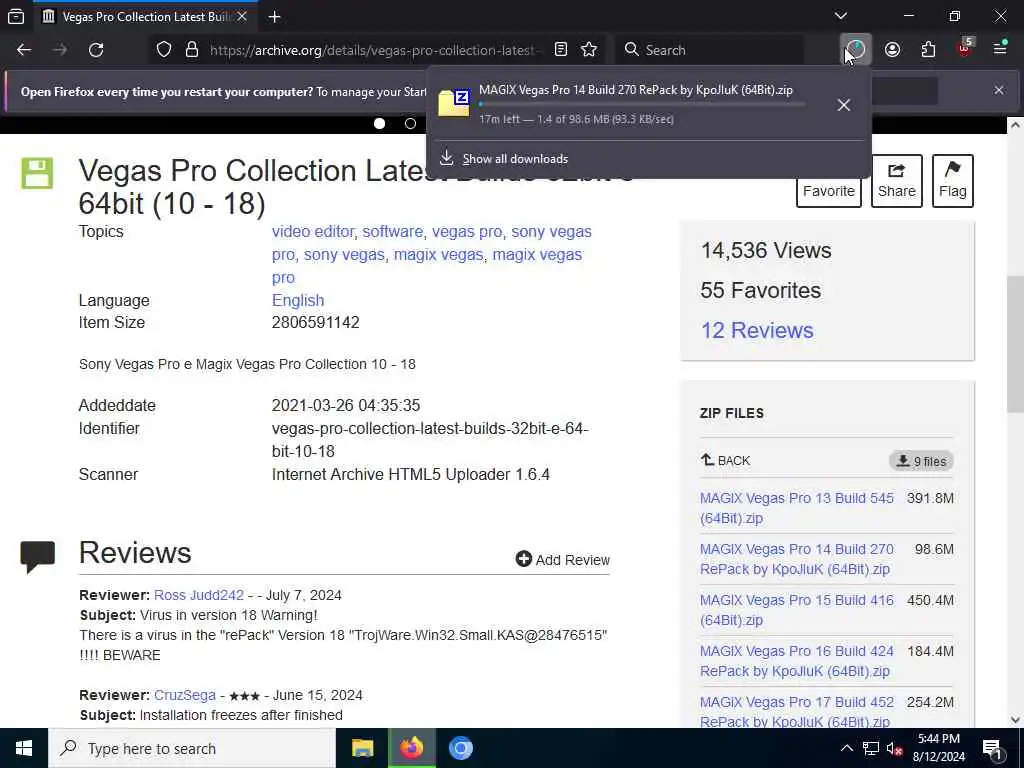The width and height of the screenshot is (1024, 768).
Task: Download MAGIX Vegas Pro 13 Build 545 zip
Action: point(797,508)
